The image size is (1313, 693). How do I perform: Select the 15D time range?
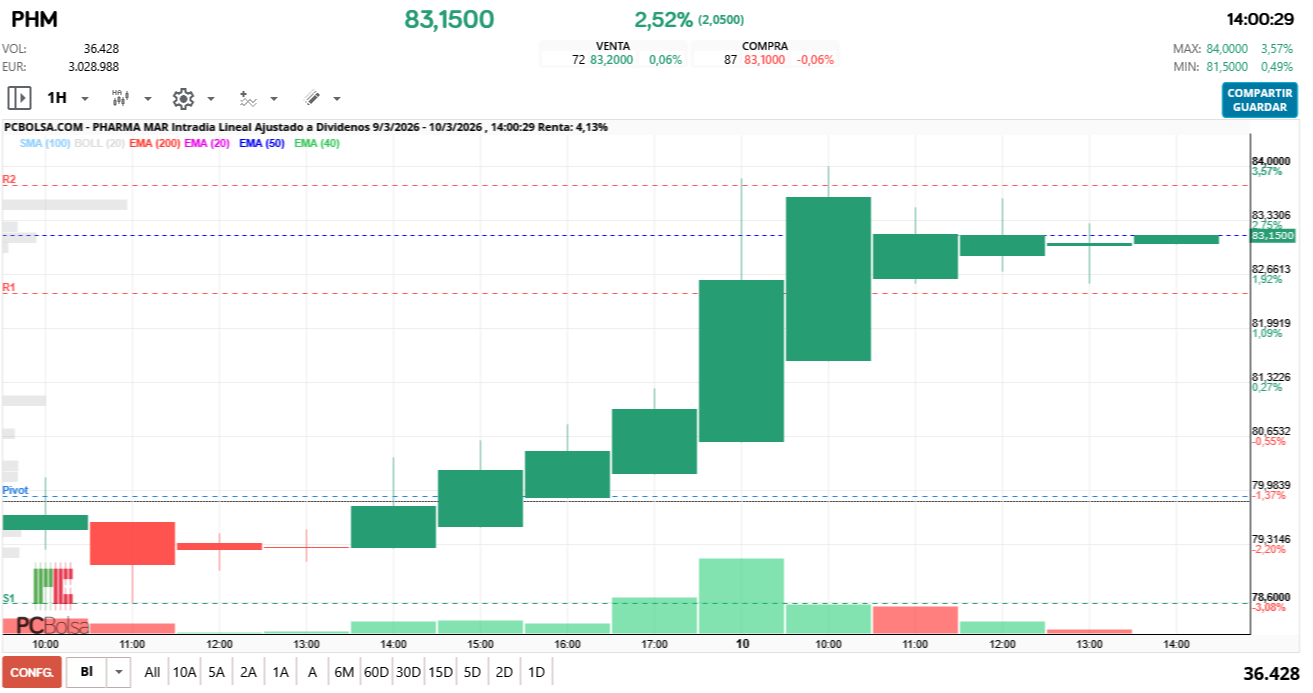pyautogui.click(x=440, y=672)
